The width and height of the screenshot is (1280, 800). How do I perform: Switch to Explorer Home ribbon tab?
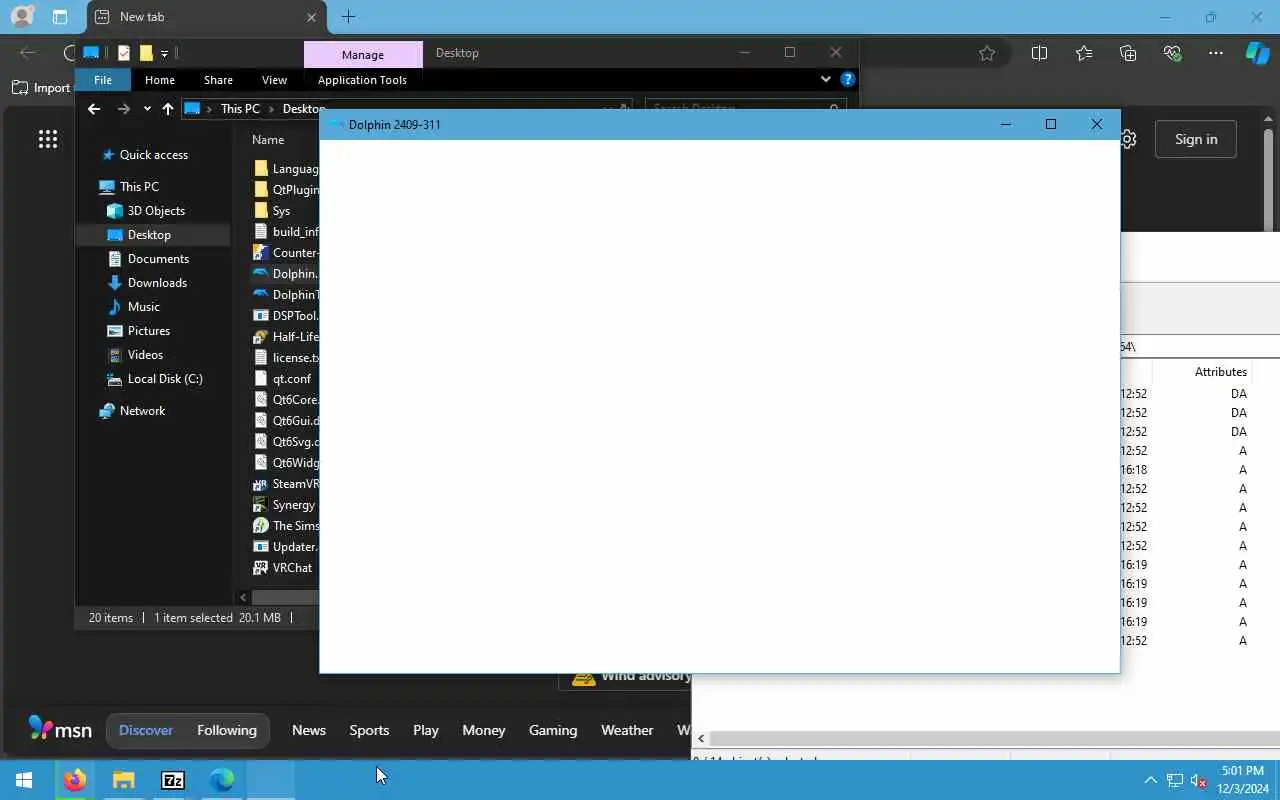click(x=160, y=80)
